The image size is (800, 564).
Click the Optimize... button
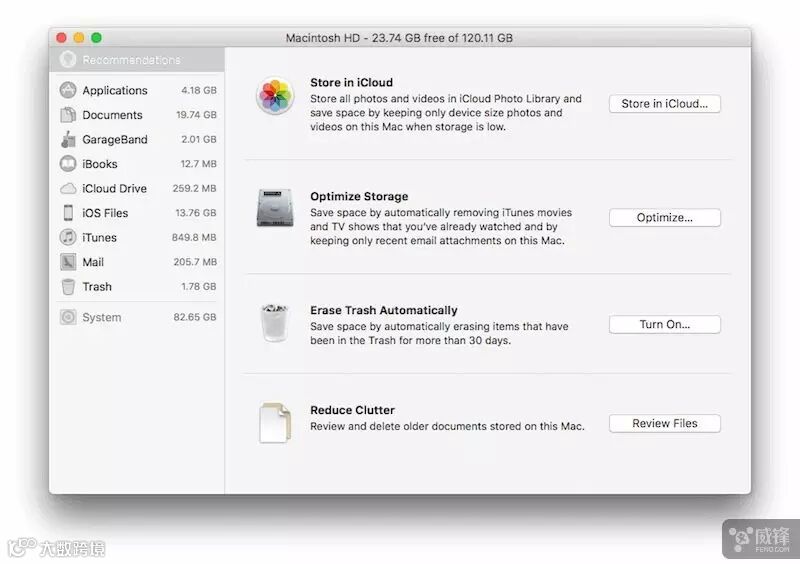click(664, 217)
